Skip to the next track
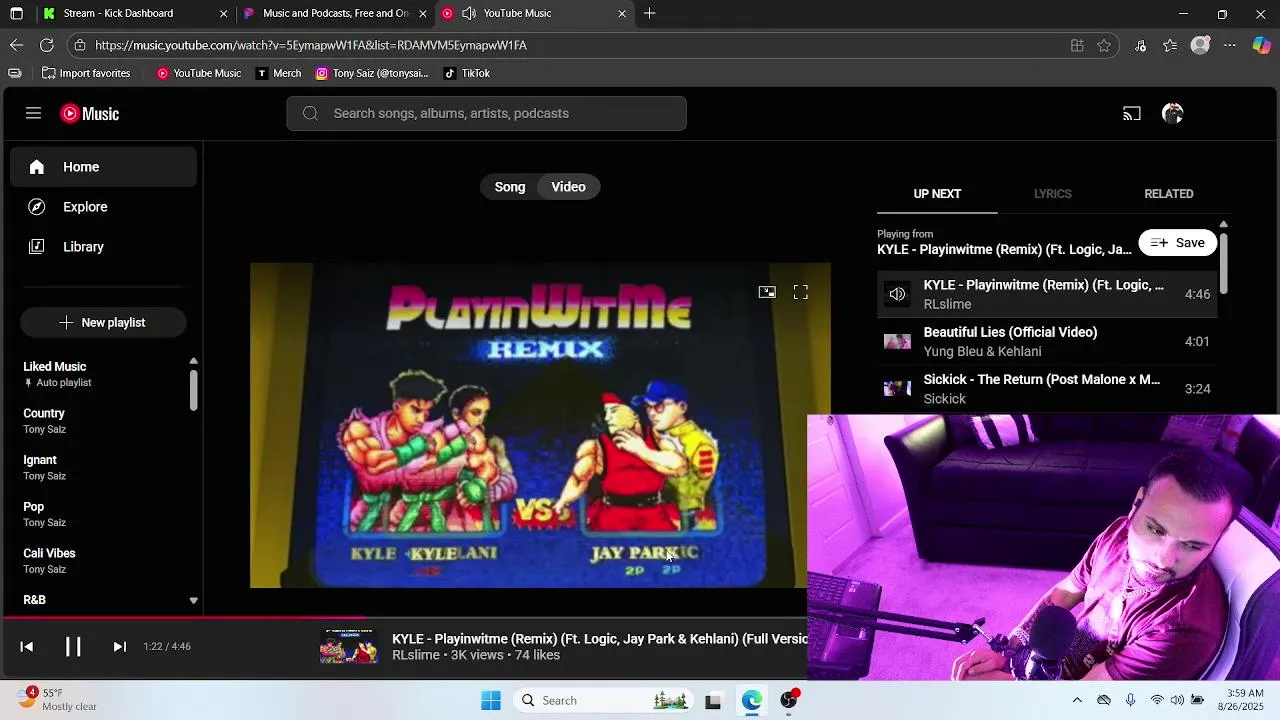The height and width of the screenshot is (720, 1280). [119, 647]
